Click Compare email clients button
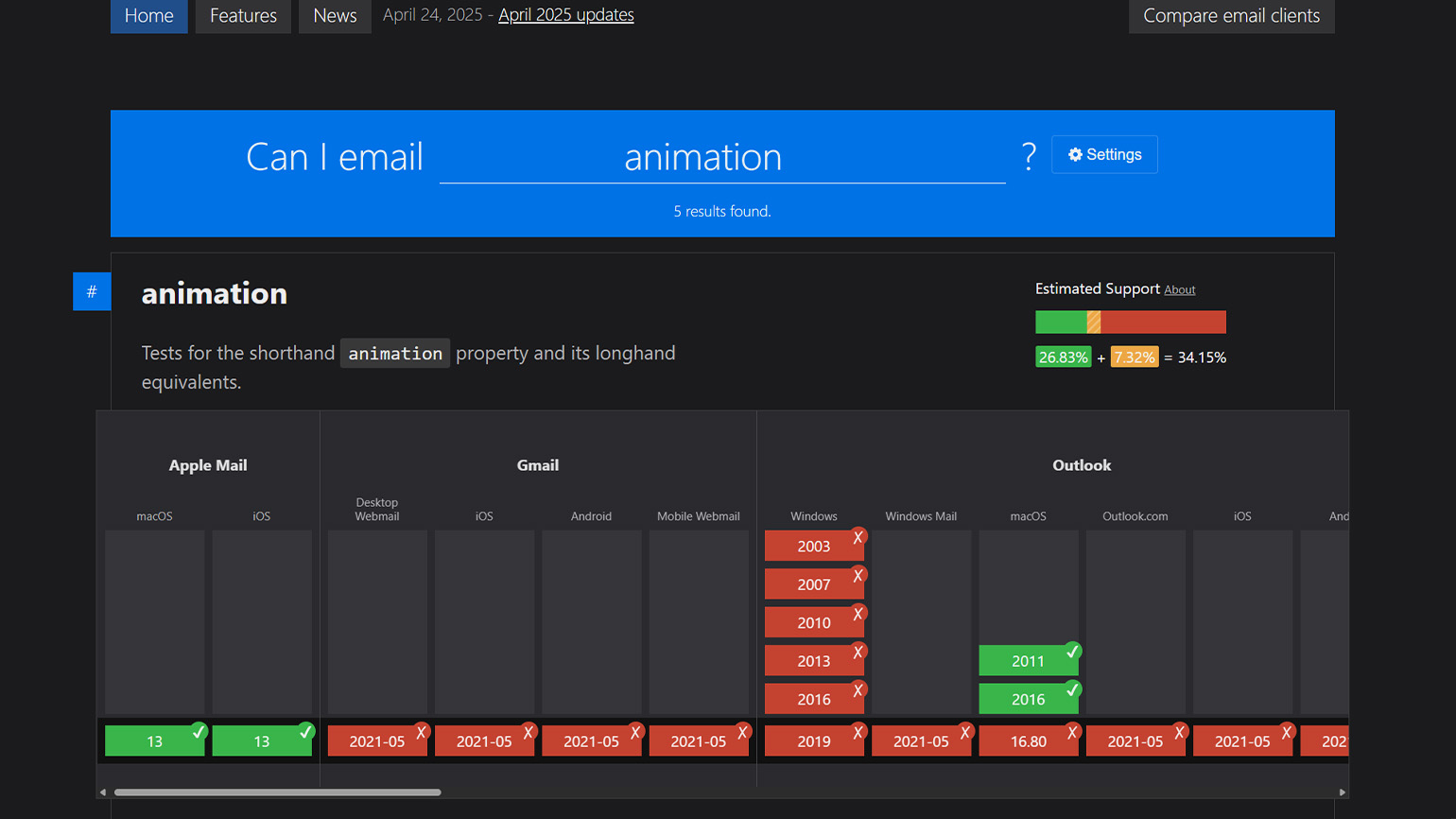The height and width of the screenshot is (819, 1456). 1231,16
